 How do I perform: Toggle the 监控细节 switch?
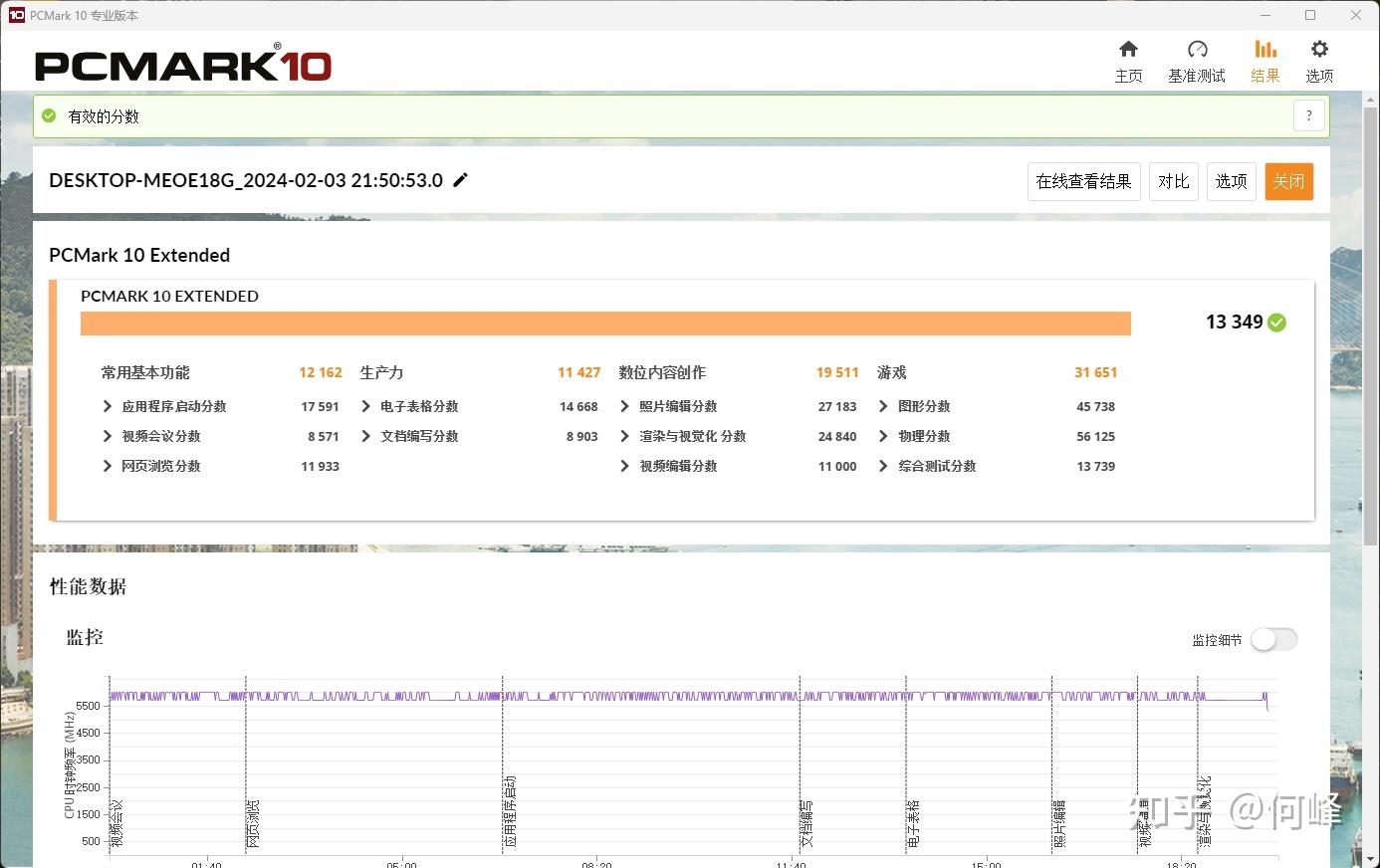pos(1273,640)
